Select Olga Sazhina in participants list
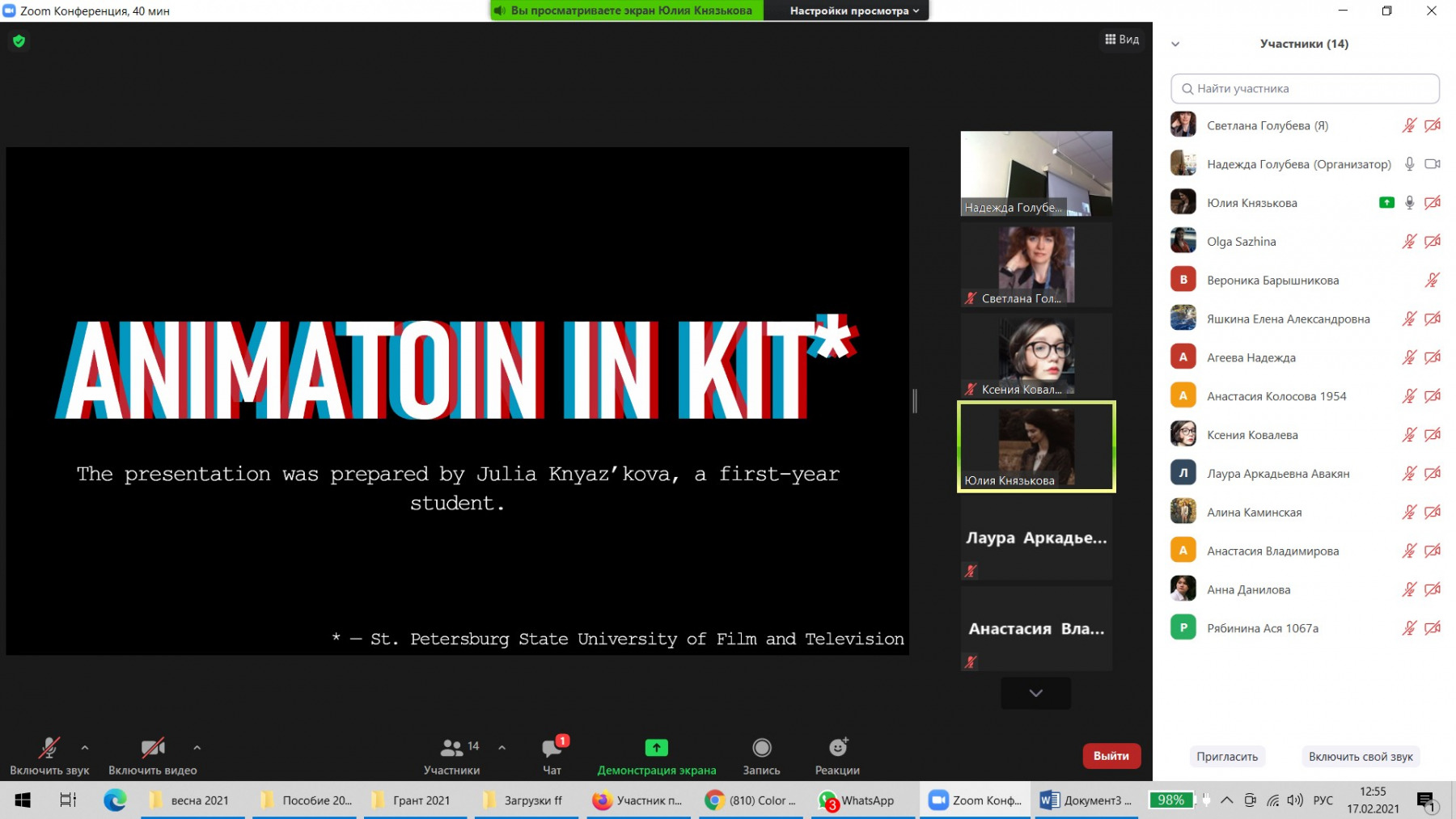Screen dimensions: 1456x819 pyautogui.click(x=1241, y=242)
